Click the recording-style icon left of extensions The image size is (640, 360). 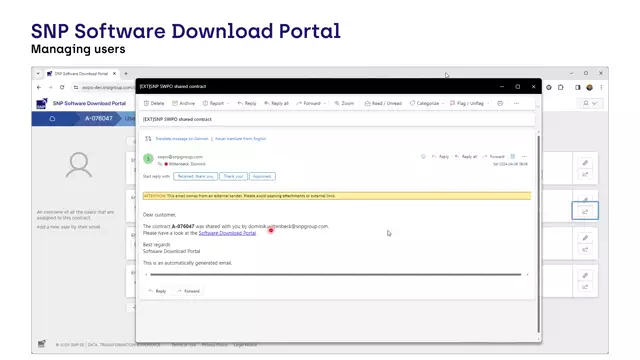tap(549, 87)
